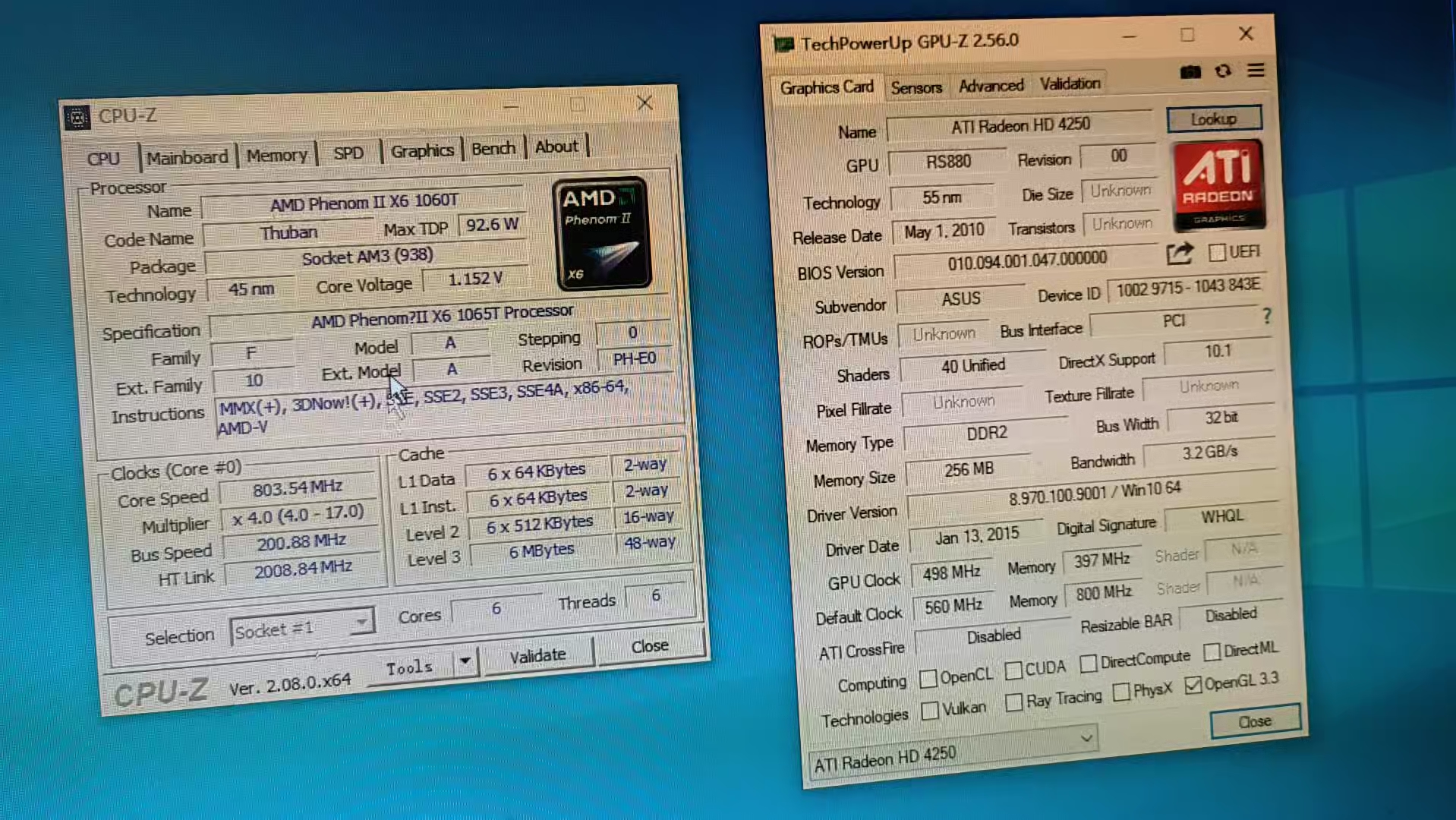The width and height of the screenshot is (1456, 820).
Task: Click the CPU-Z title bar icon
Action: point(77,118)
